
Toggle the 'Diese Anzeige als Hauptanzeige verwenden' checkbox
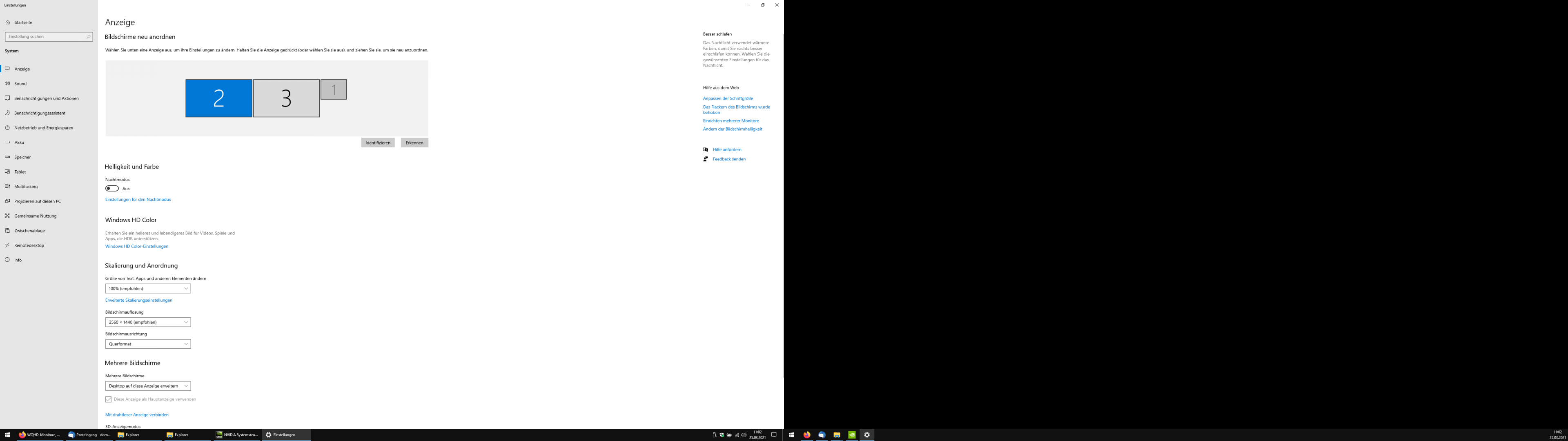click(x=108, y=400)
